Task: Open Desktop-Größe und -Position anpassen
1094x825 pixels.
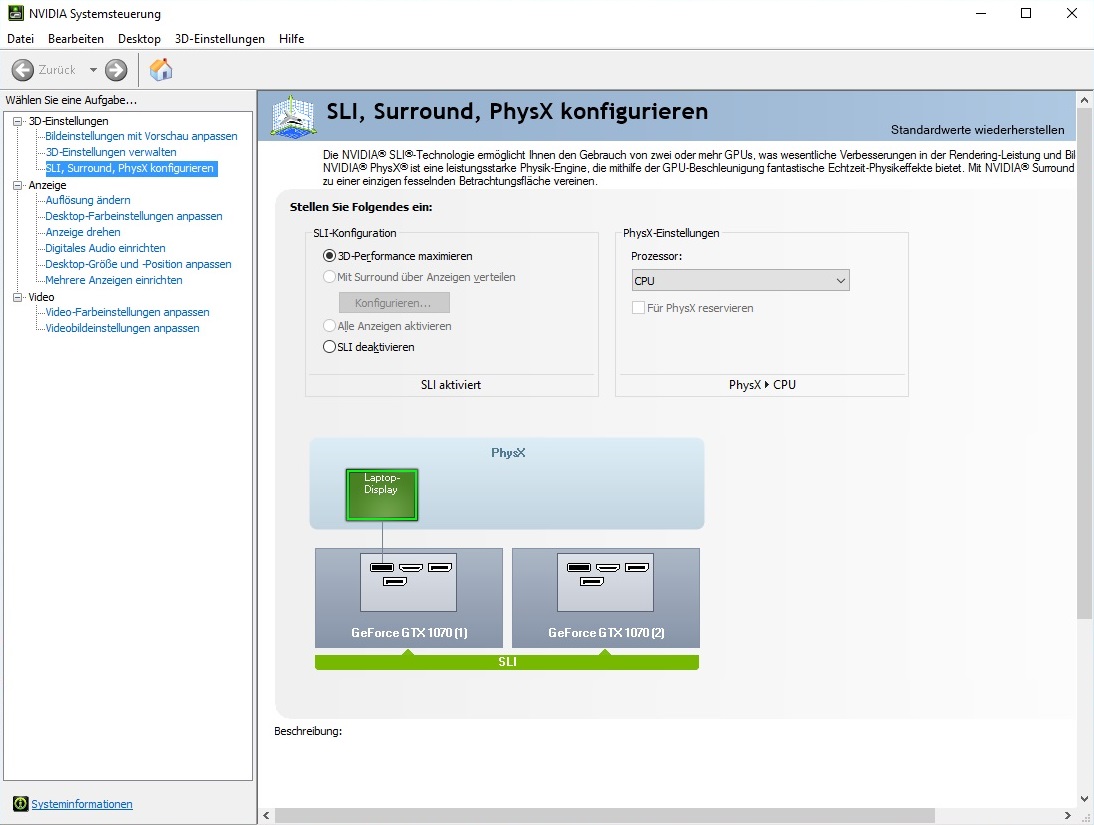Action: (138, 265)
